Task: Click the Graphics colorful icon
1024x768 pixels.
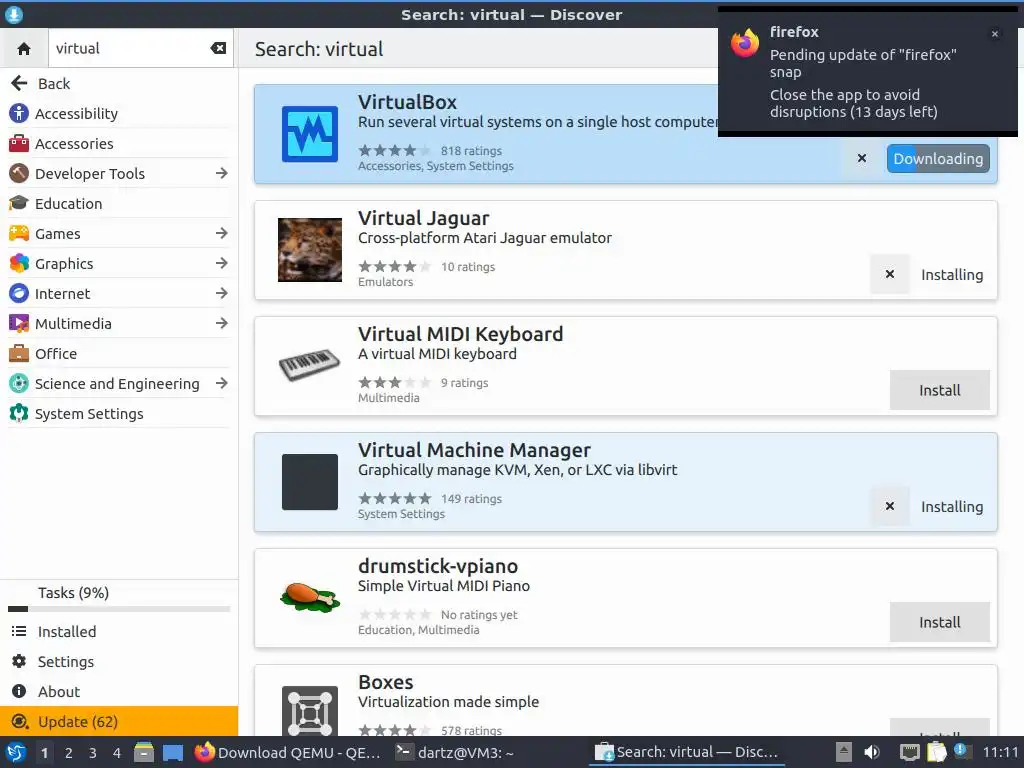Action: [19, 263]
